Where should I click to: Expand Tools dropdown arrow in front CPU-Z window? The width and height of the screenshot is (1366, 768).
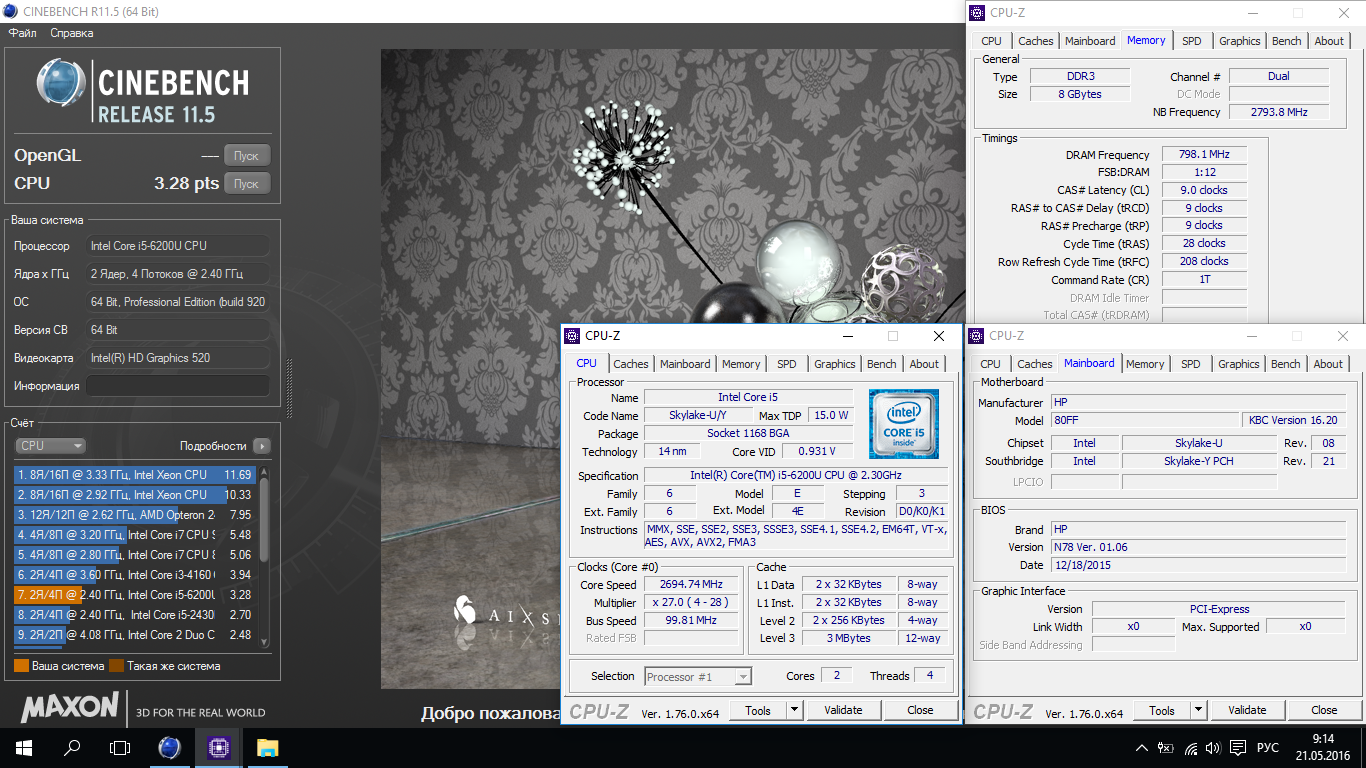794,710
